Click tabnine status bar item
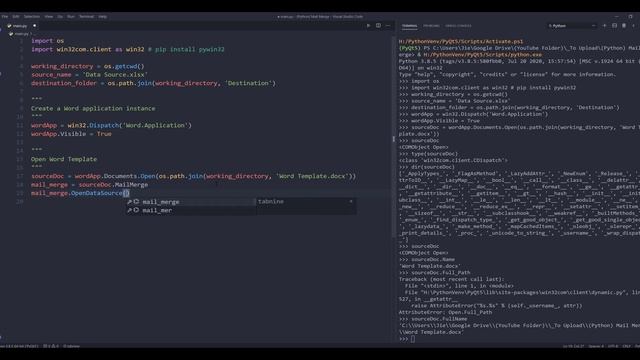 [x=72, y=346]
